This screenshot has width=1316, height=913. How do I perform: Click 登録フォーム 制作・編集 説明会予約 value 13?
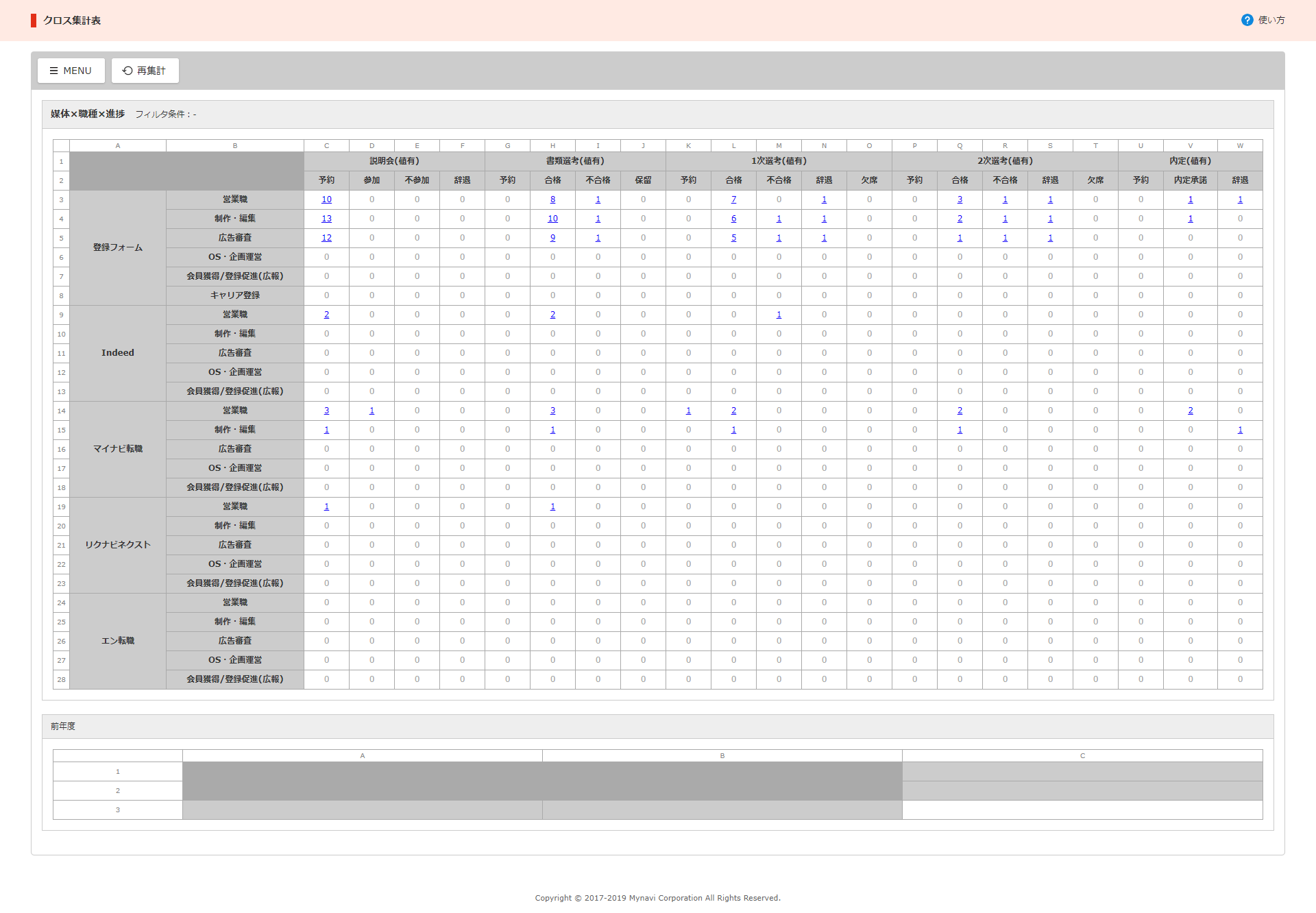coord(326,219)
